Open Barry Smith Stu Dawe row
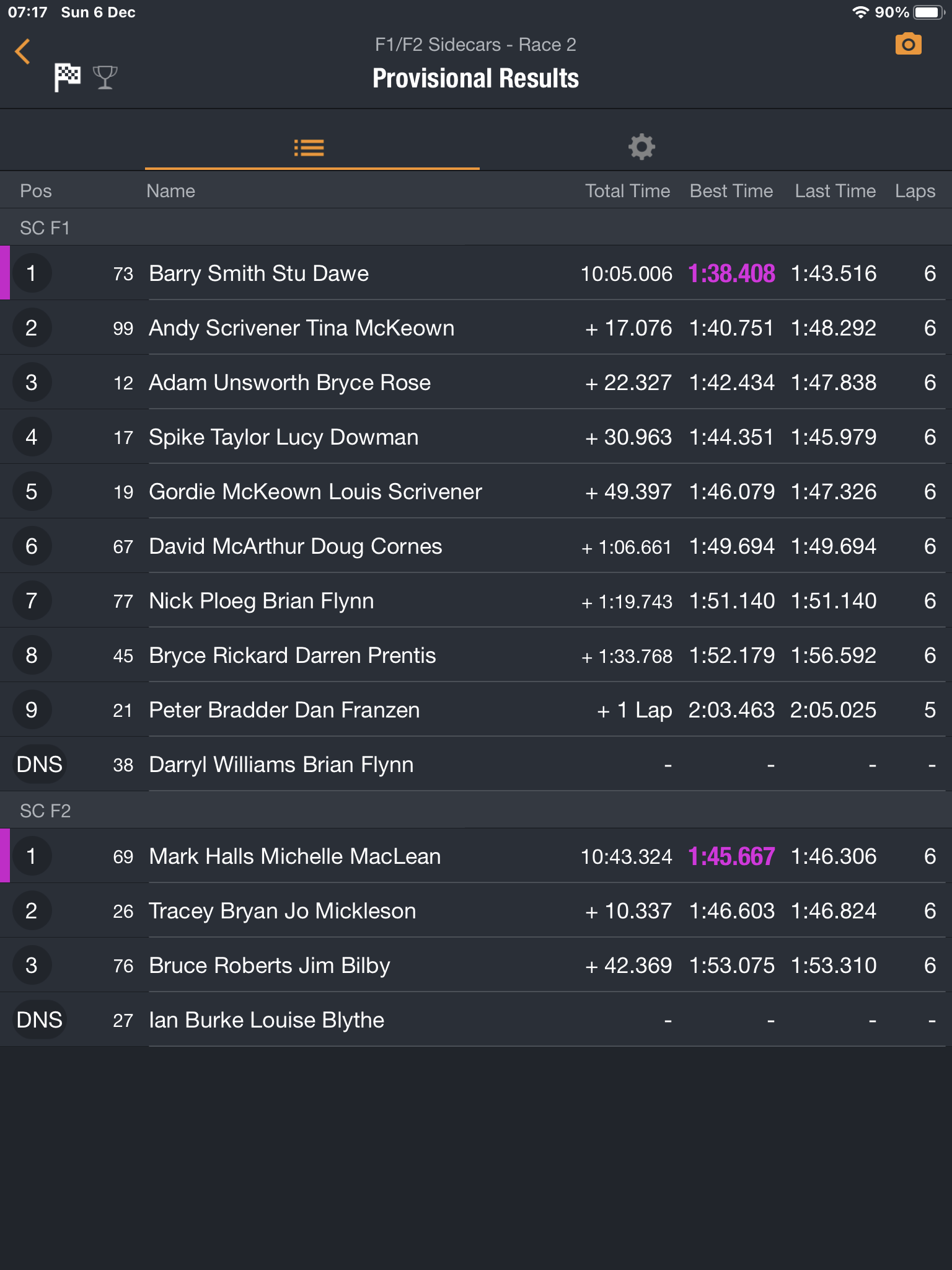This screenshot has width=952, height=1270. pyautogui.click(x=258, y=273)
